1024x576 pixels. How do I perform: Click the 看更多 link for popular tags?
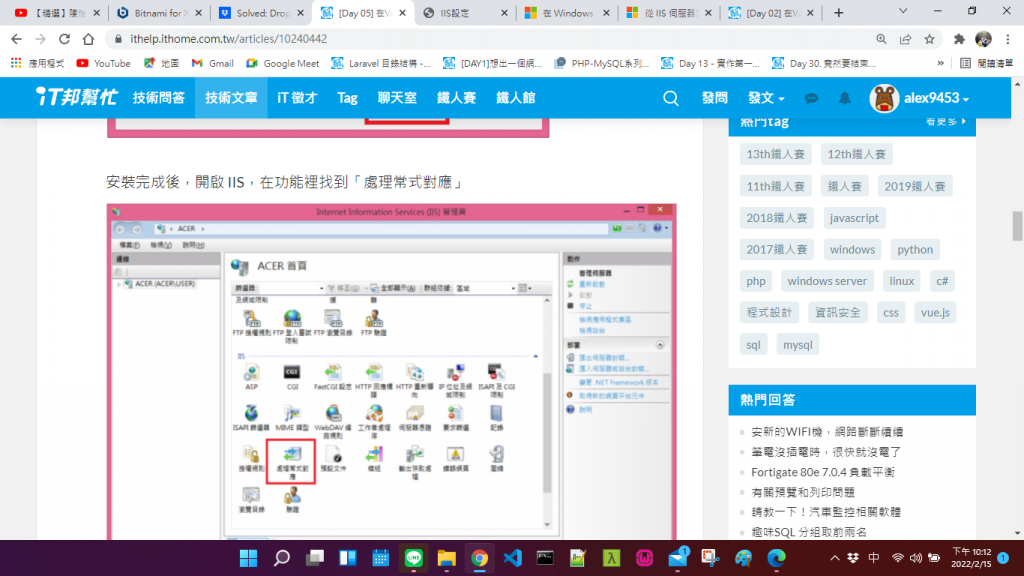pyautogui.click(x=946, y=121)
